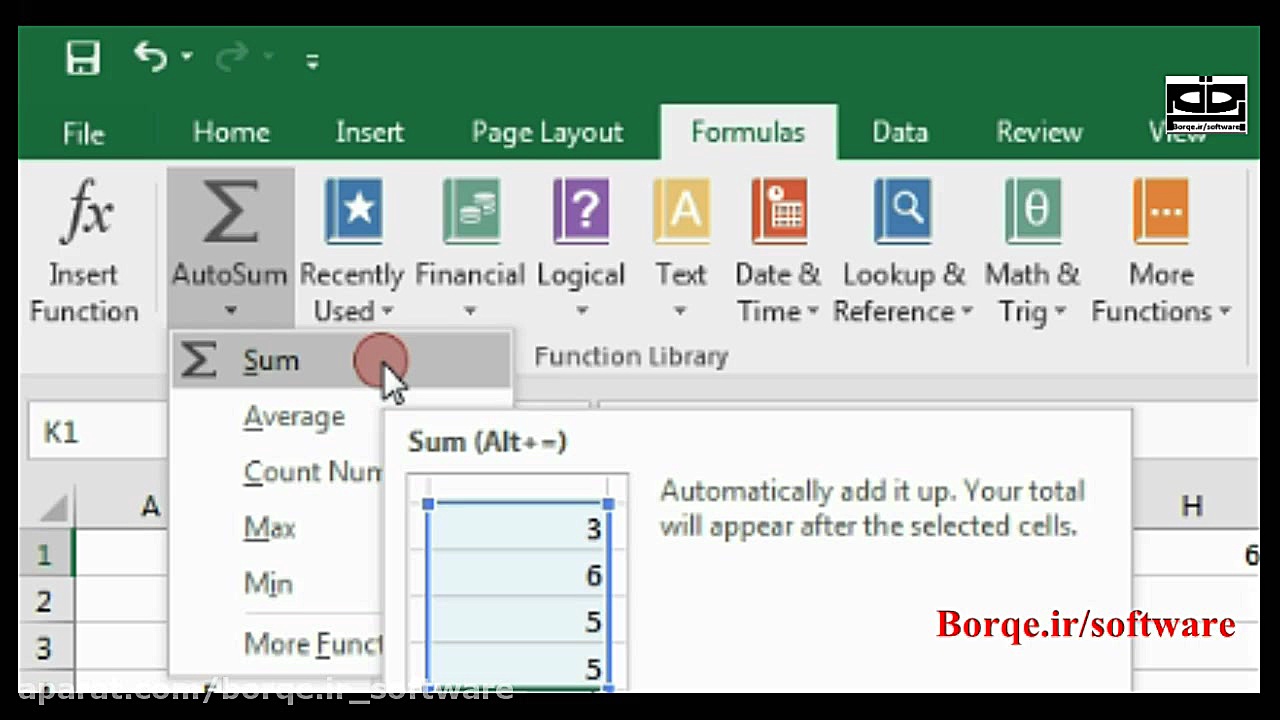The height and width of the screenshot is (720, 1280).
Task: Expand the Math & Trig functions
Action: (1032, 249)
